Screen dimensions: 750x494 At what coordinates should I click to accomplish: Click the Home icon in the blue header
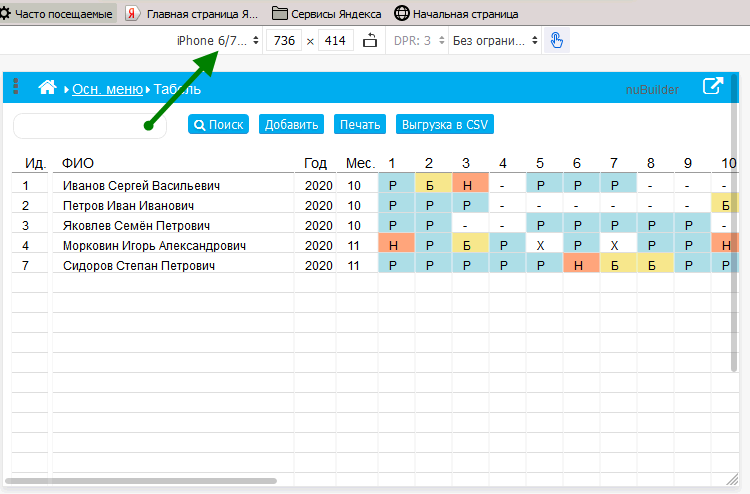coord(47,88)
